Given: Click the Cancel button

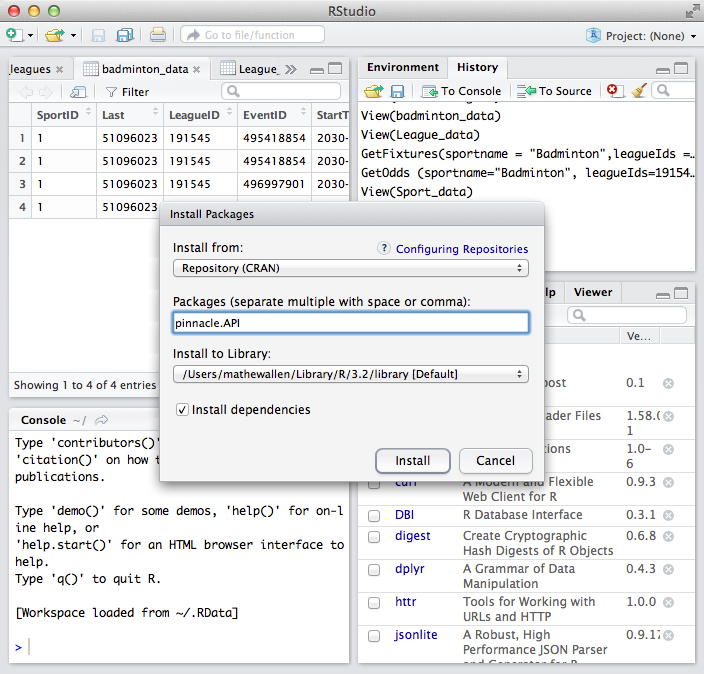Looking at the screenshot, I should (496, 461).
